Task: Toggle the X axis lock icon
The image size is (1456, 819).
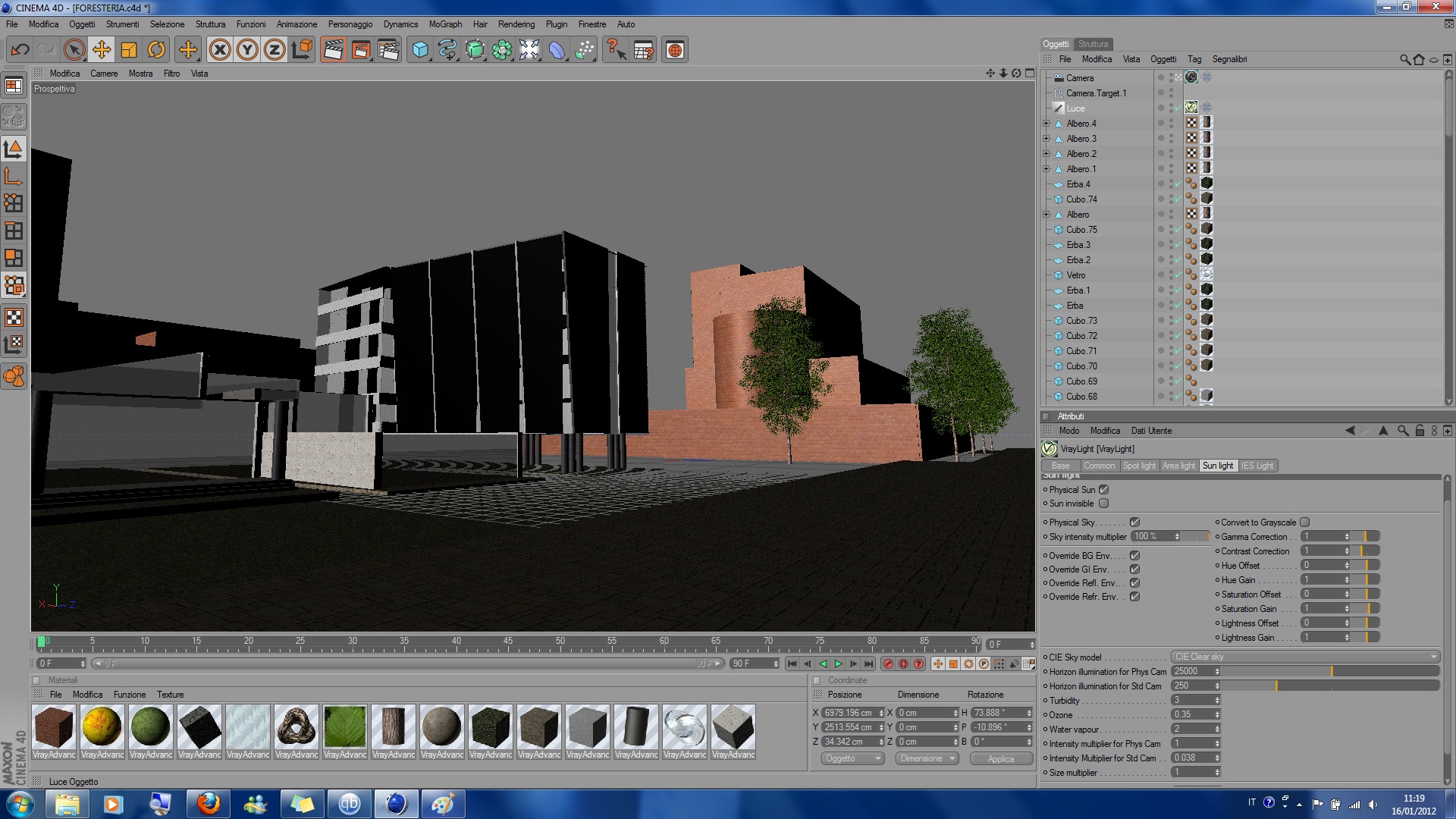Action: (x=220, y=50)
